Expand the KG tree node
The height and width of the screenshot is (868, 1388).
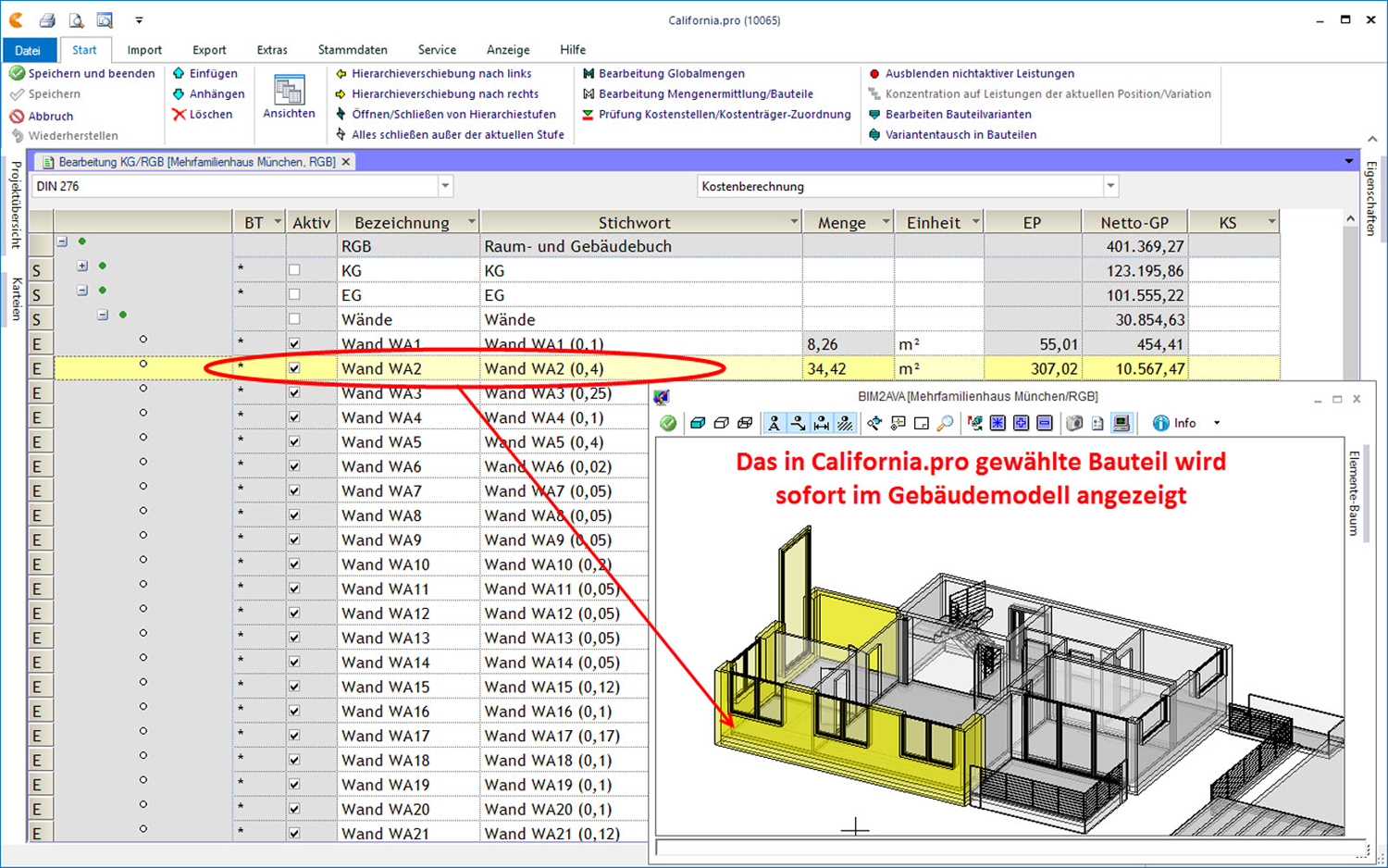click(82, 267)
